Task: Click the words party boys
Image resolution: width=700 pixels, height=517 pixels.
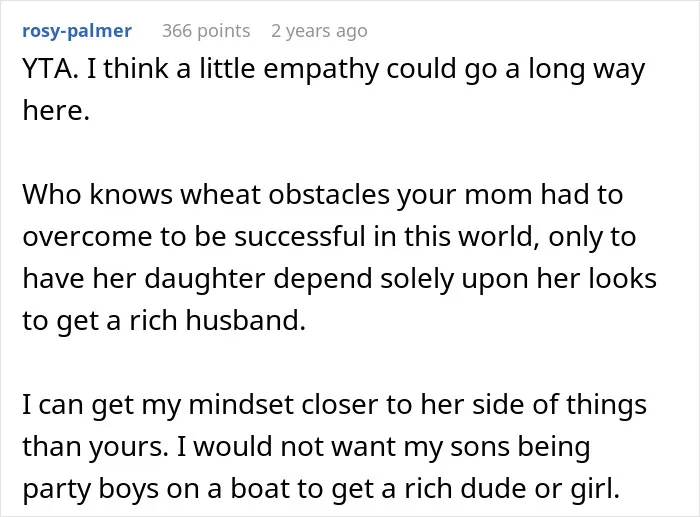Action: 90,490
